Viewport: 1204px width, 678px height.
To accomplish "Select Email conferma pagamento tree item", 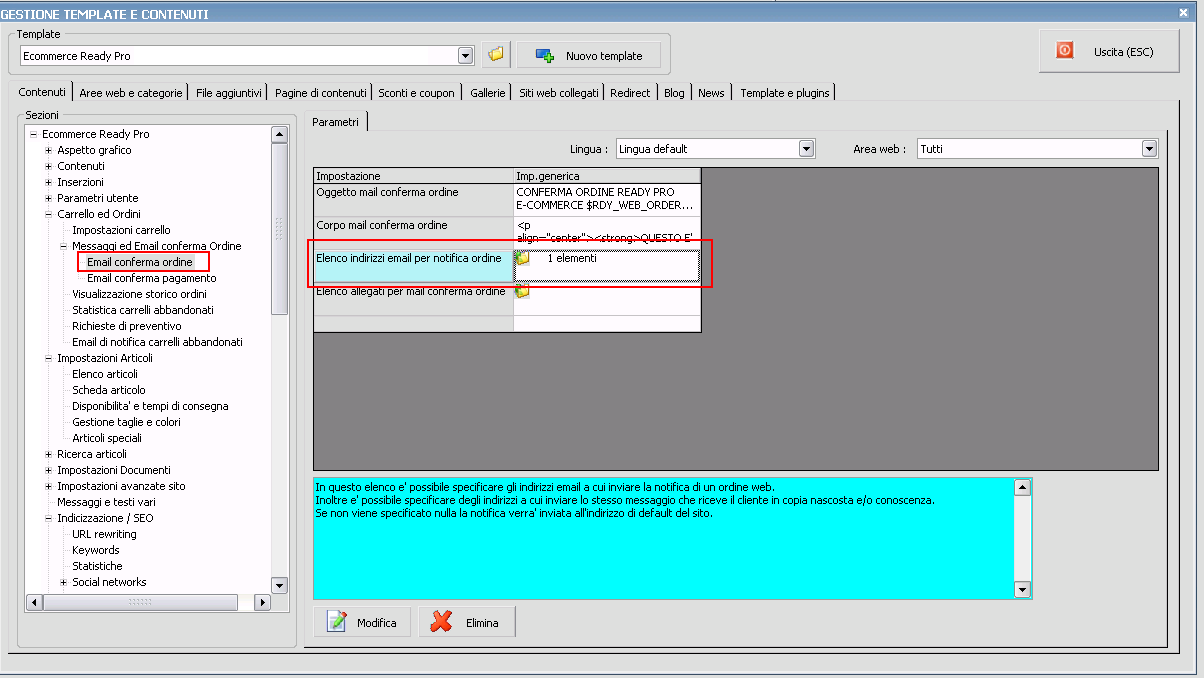I will [x=152, y=278].
